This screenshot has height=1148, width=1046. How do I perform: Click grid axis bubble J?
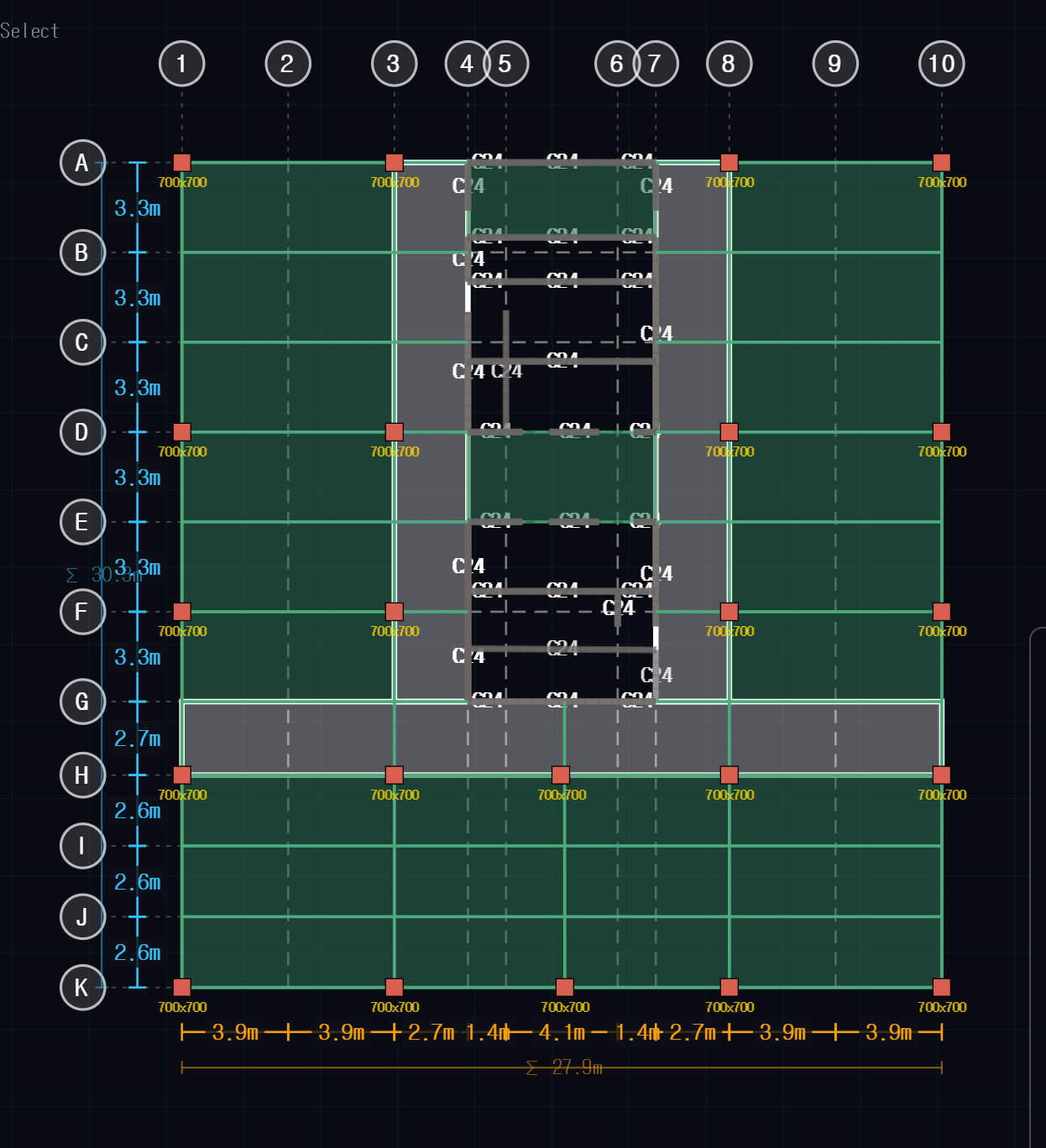(82, 916)
